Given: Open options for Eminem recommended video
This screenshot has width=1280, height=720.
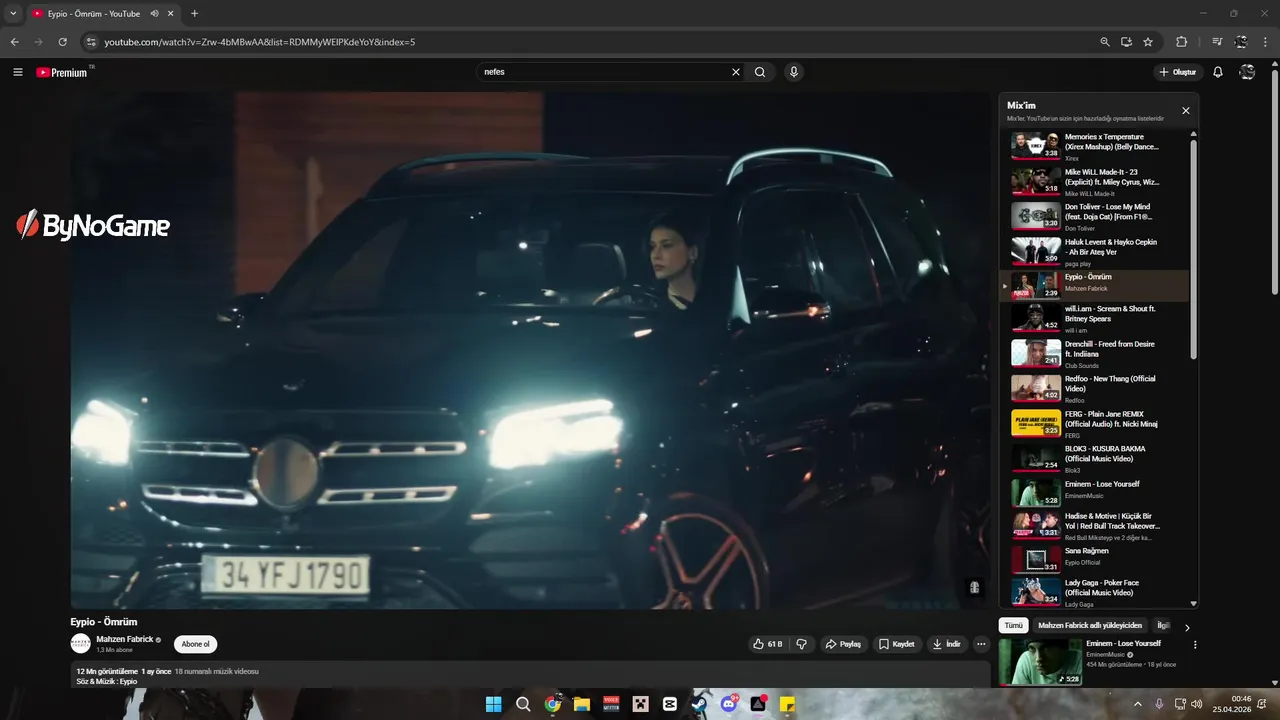Looking at the screenshot, I should coord(1194,645).
